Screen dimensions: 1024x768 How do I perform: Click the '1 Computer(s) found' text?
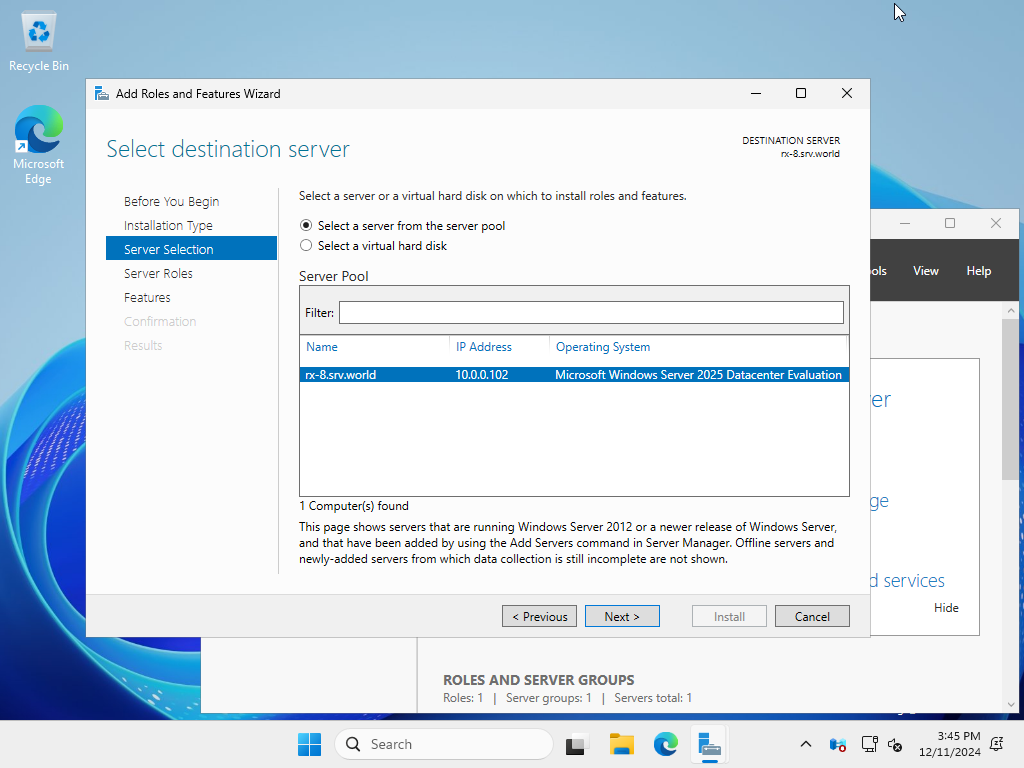click(x=354, y=505)
